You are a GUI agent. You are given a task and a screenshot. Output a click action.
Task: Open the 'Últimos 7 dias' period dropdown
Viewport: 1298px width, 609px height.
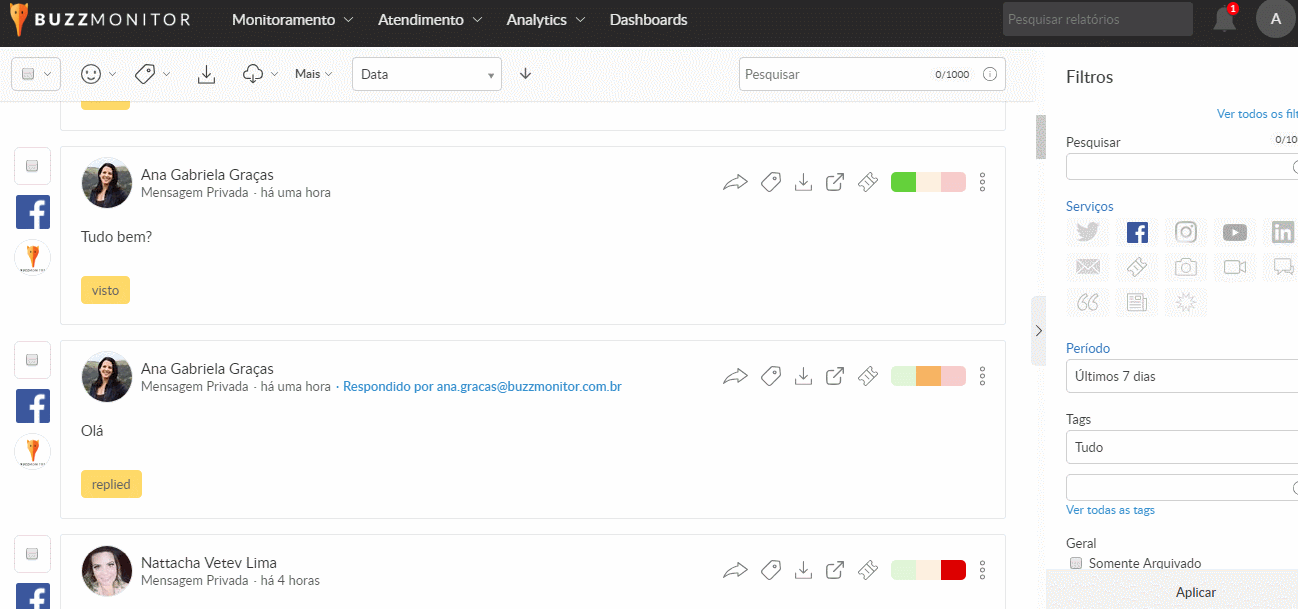click(1182, 377)
